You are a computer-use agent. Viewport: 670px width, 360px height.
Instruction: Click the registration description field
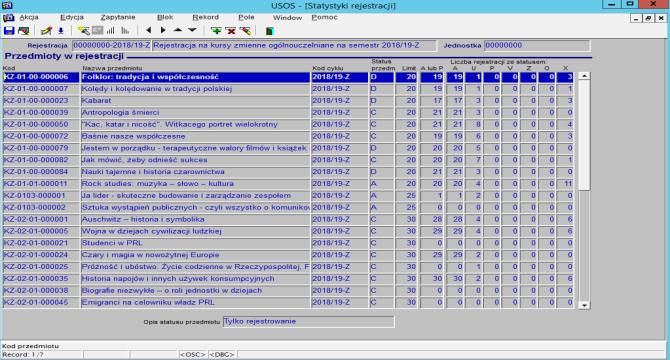(294, 45)
